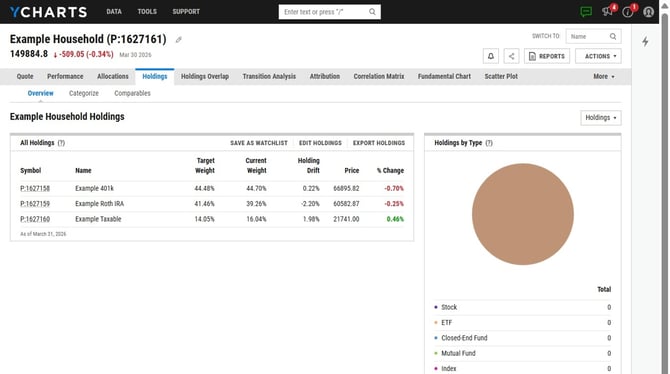
Task: Click the page vertical scrollbar
Action: pyautogui.click(x=664, y=192)
